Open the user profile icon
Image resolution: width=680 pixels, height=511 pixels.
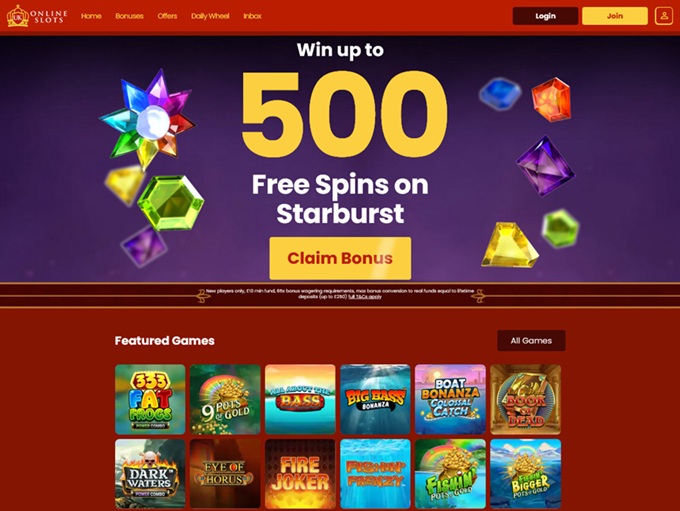[x=664, y=16]
